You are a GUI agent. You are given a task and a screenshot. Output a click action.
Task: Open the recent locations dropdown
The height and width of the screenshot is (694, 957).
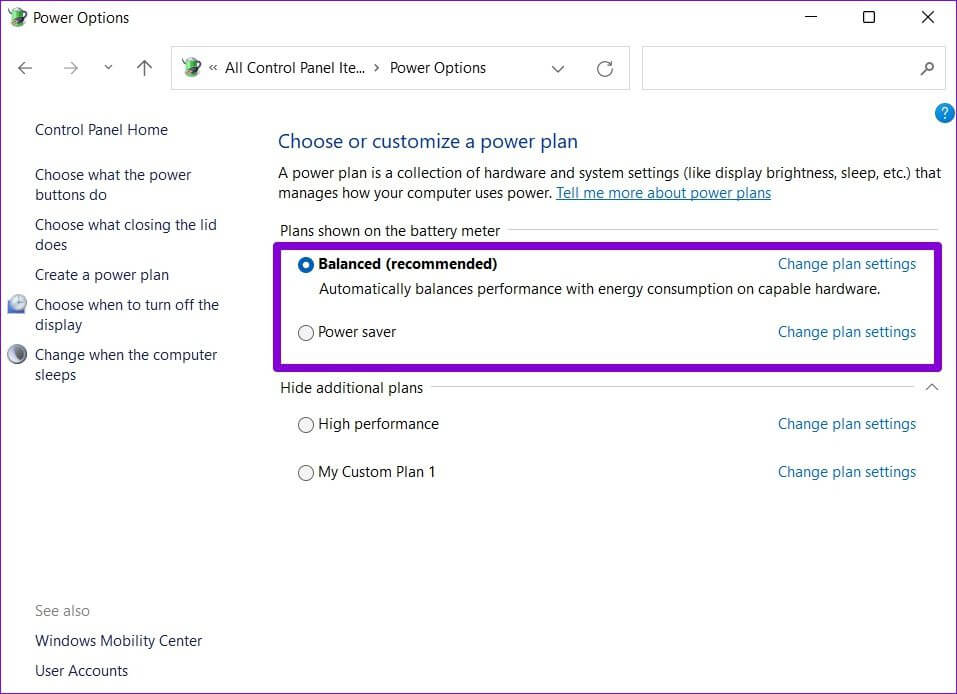(x=108, y=68)
